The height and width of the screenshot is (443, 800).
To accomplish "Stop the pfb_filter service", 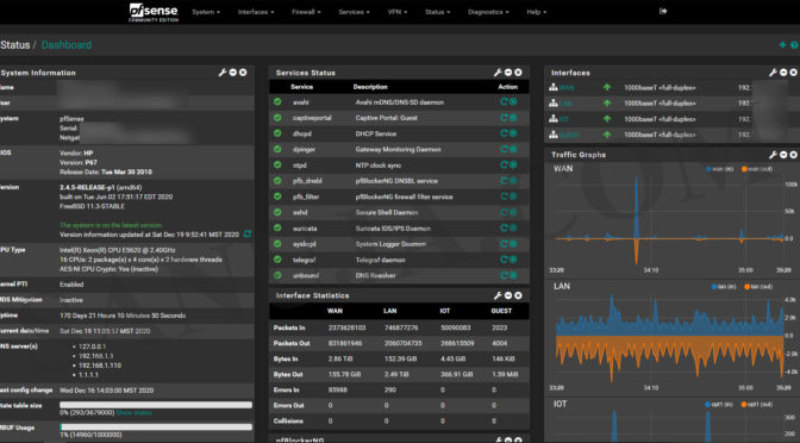I will click(513, 196).
